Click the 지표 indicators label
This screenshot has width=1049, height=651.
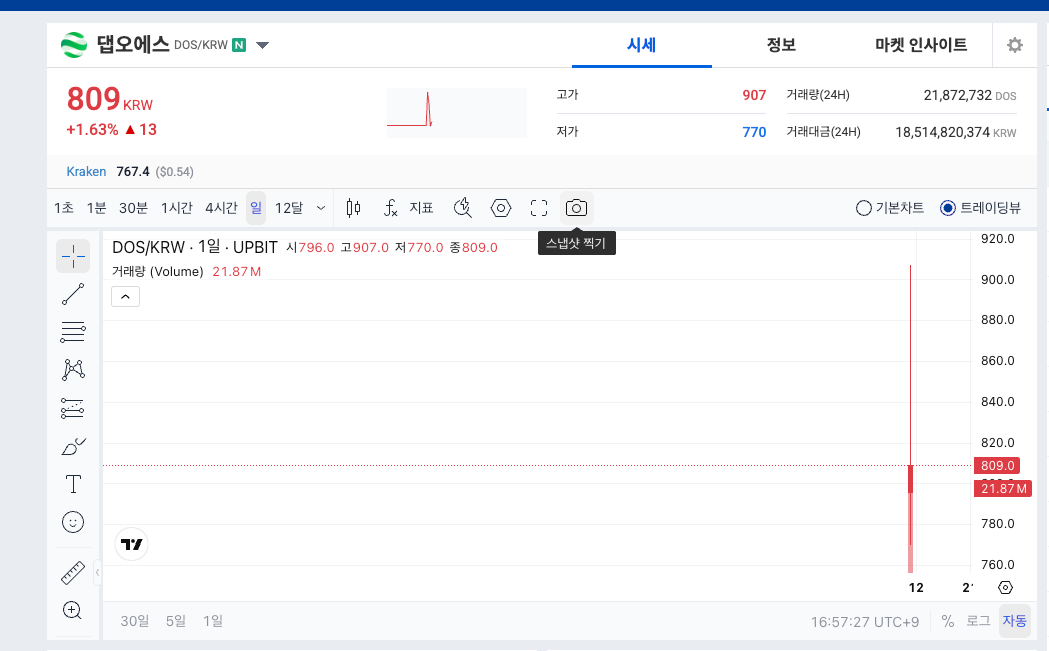pos(421,208)
